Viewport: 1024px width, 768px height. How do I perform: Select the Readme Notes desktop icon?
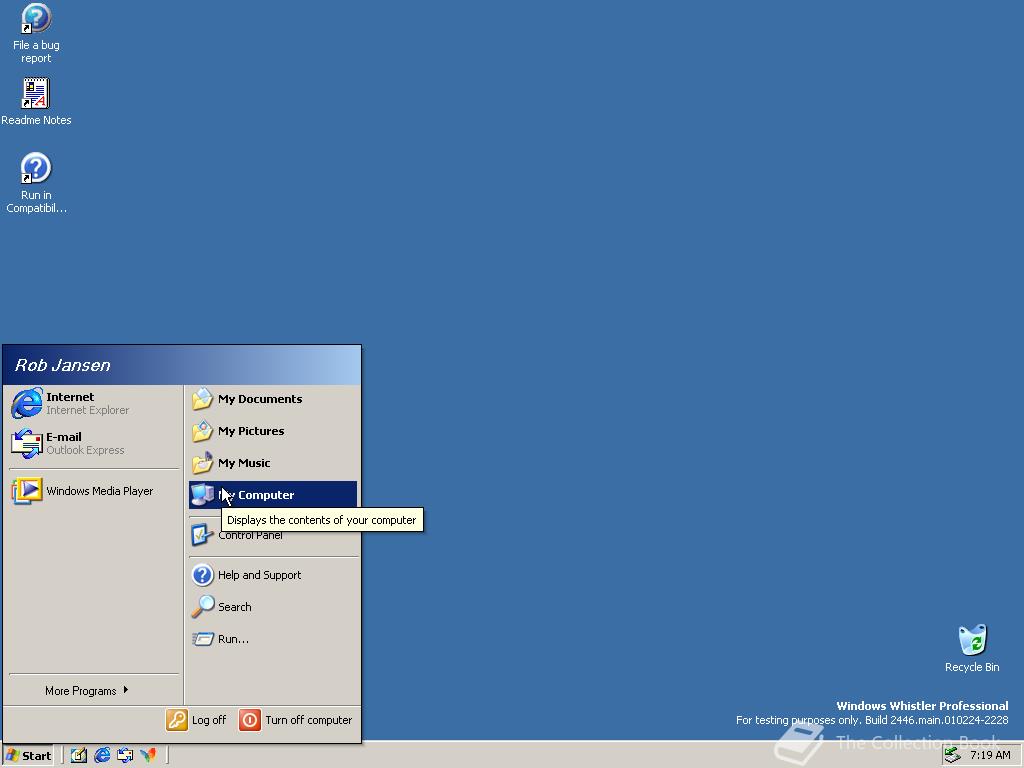pos(36,101)
